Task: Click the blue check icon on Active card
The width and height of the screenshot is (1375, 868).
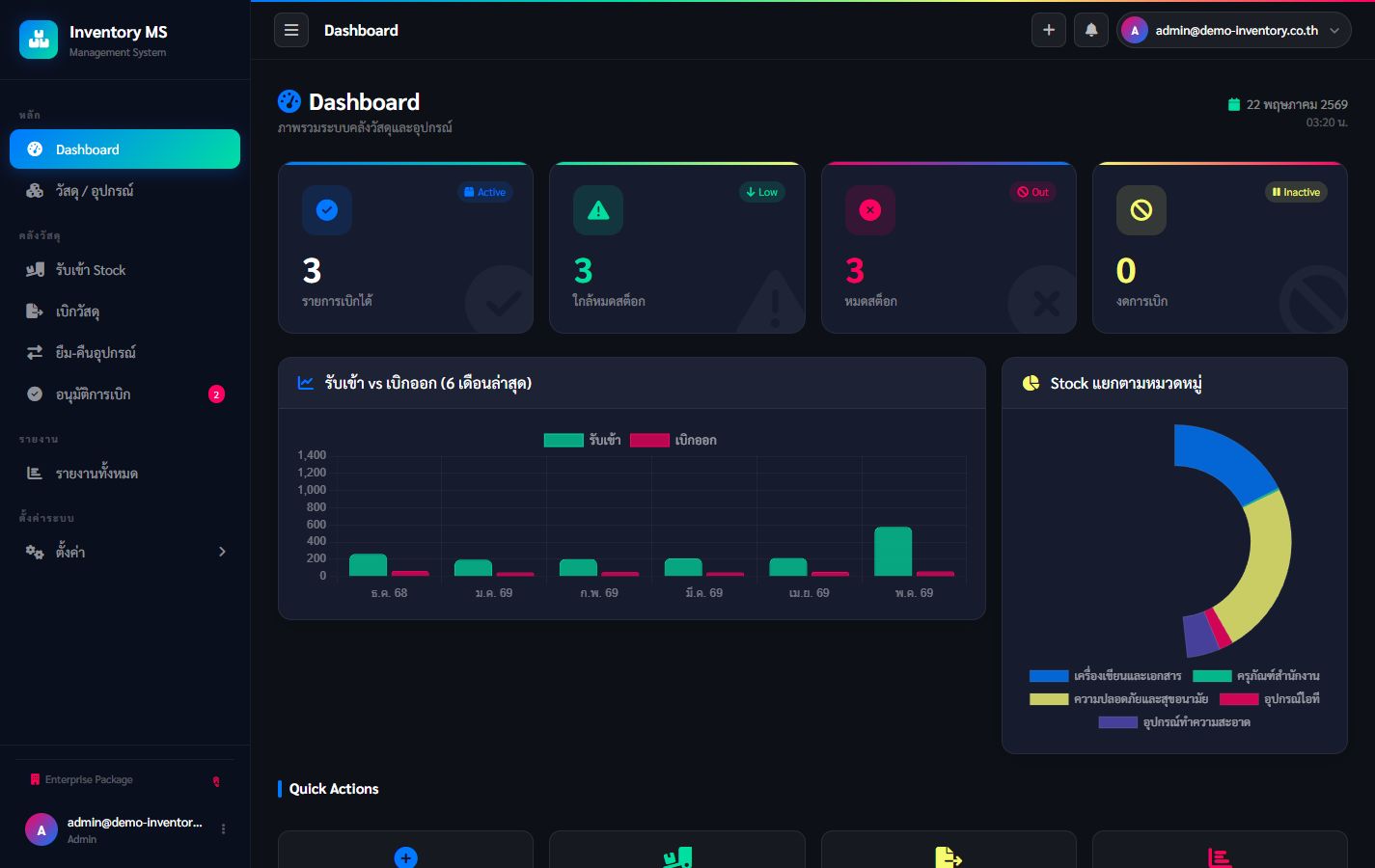Action: pos(327,210)
